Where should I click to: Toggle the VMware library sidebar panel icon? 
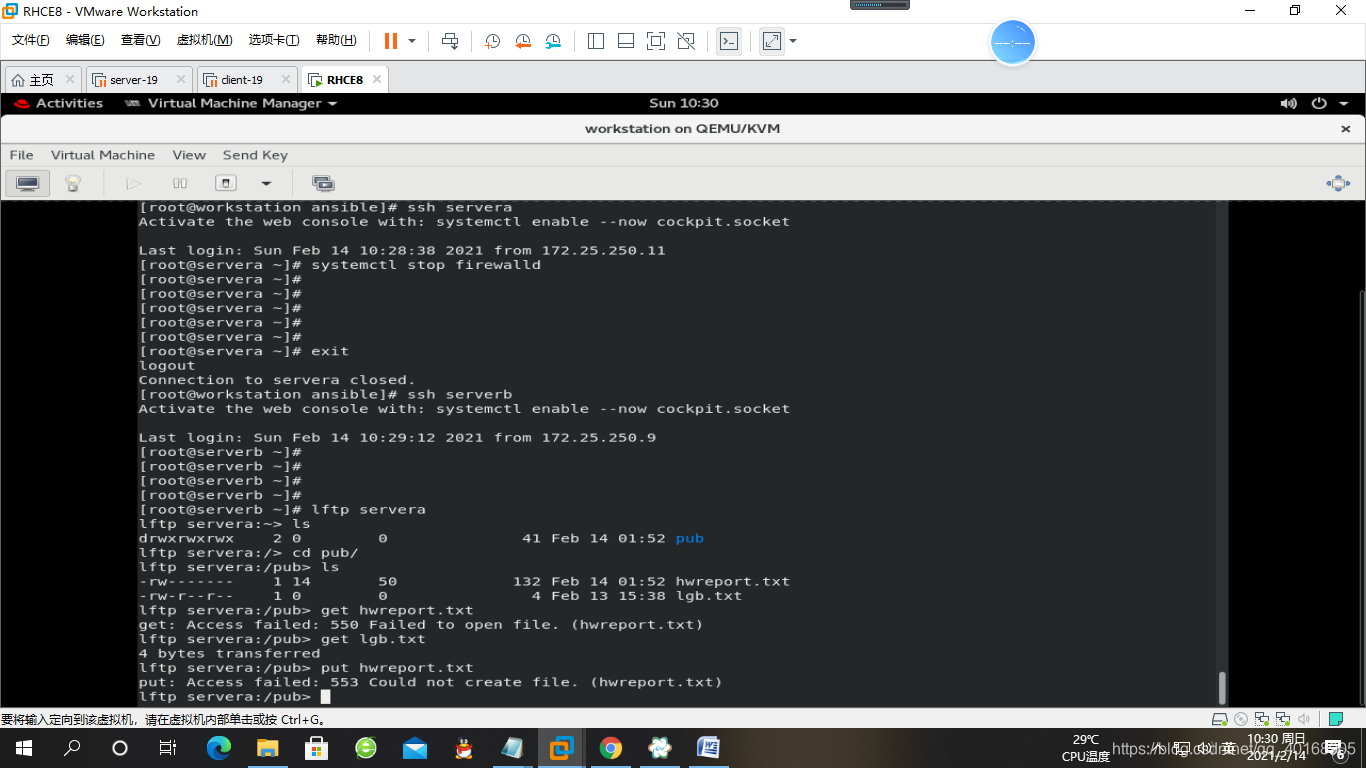(596, 41)
